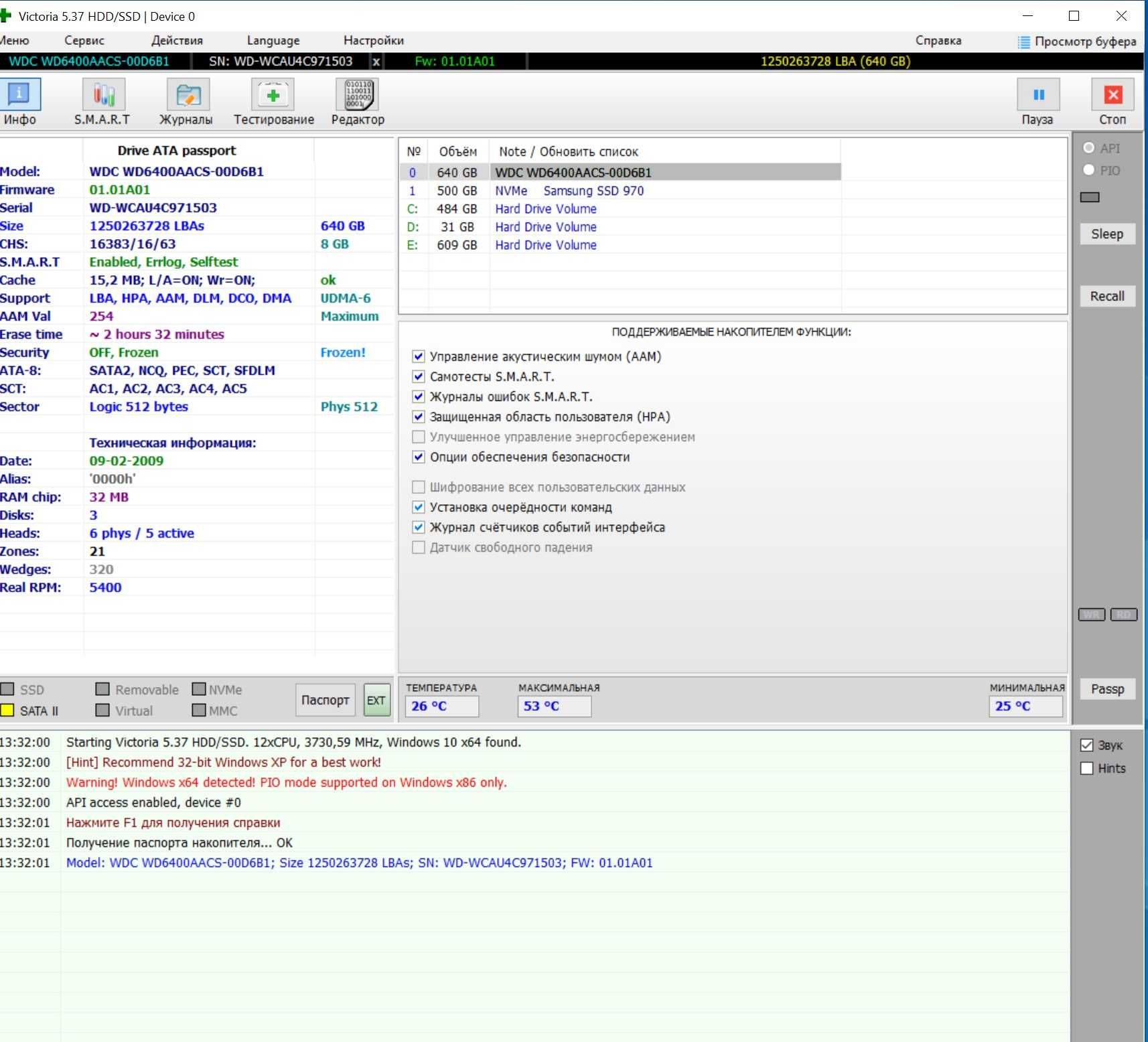The image size is (1148, 1042).
Task: Click the Erase time value ~ 2 hours 32 minutes
Action: (x=157, y=334)
